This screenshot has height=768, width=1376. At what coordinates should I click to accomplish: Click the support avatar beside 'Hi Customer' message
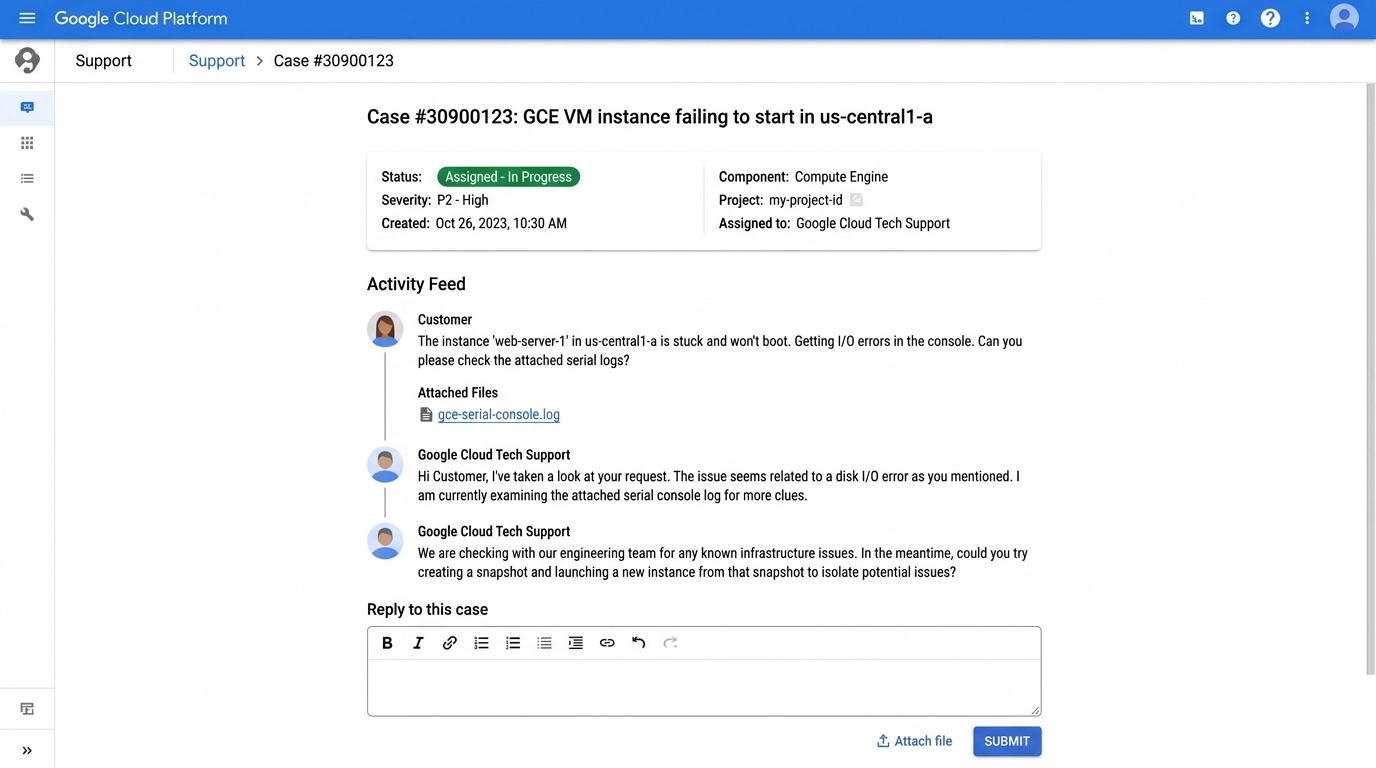pyautogui.click(x=385, y=465)
